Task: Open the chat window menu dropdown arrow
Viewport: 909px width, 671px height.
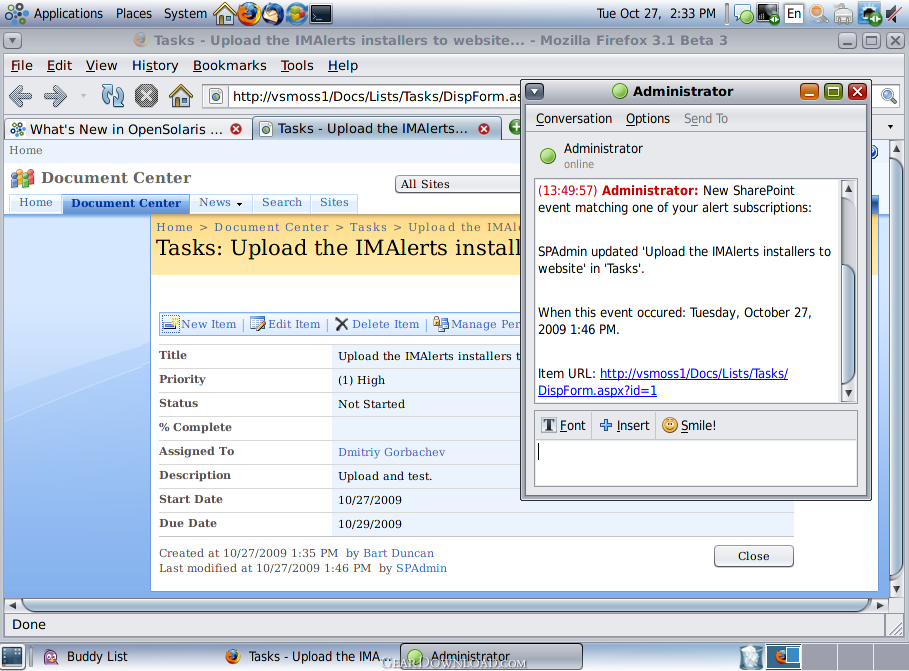Action: click(535, 92)
